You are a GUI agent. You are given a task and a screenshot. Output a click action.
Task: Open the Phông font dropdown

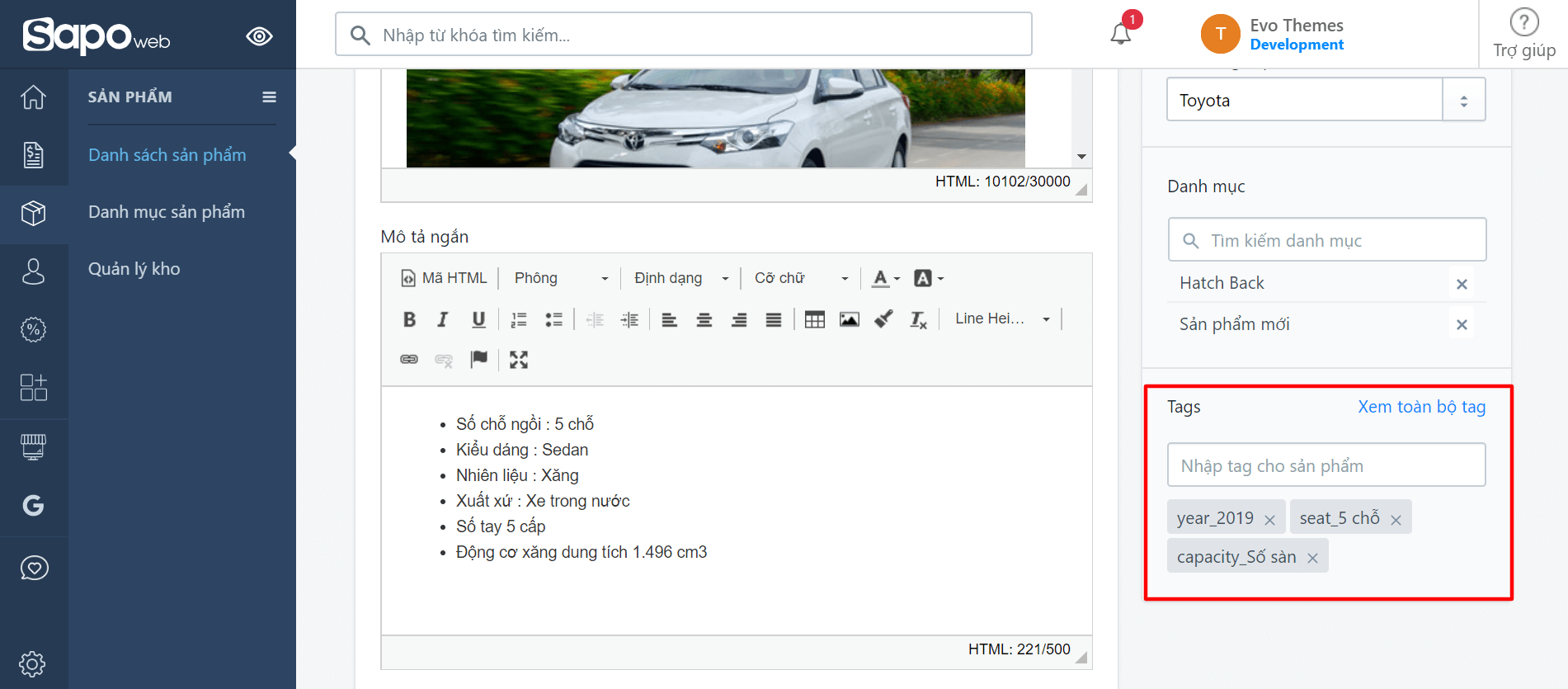pos(561,278)
